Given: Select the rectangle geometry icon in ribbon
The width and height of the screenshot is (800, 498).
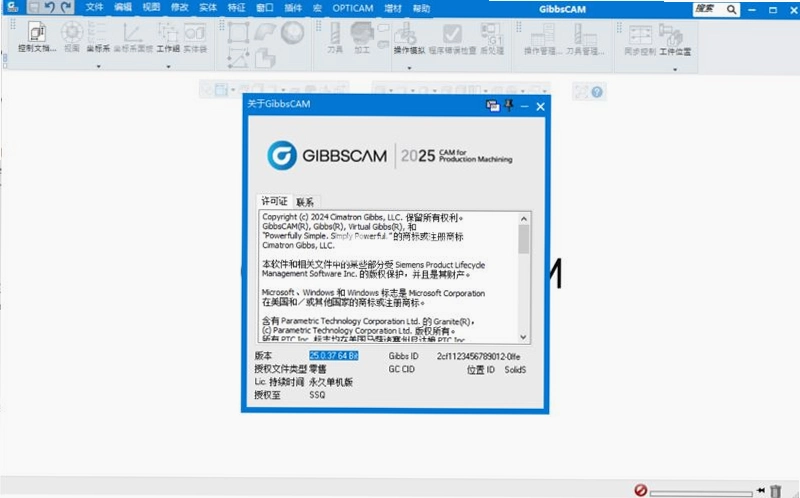Looking at the screenshot, I should point(238,33).
